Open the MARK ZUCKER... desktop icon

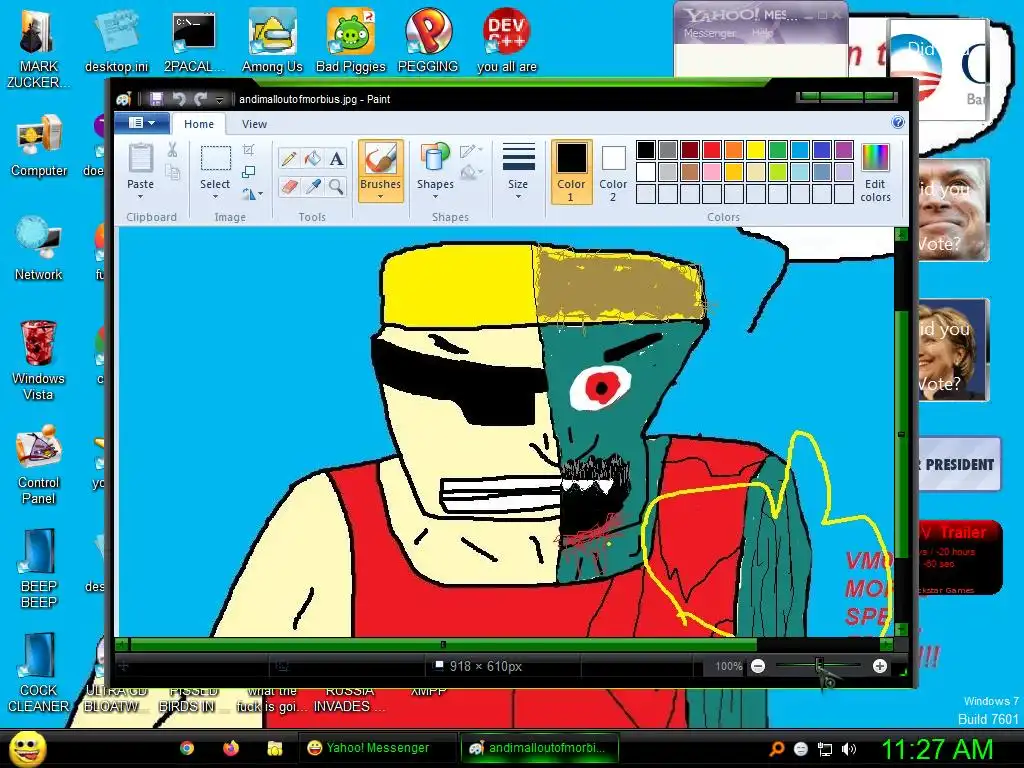(38, 49)
